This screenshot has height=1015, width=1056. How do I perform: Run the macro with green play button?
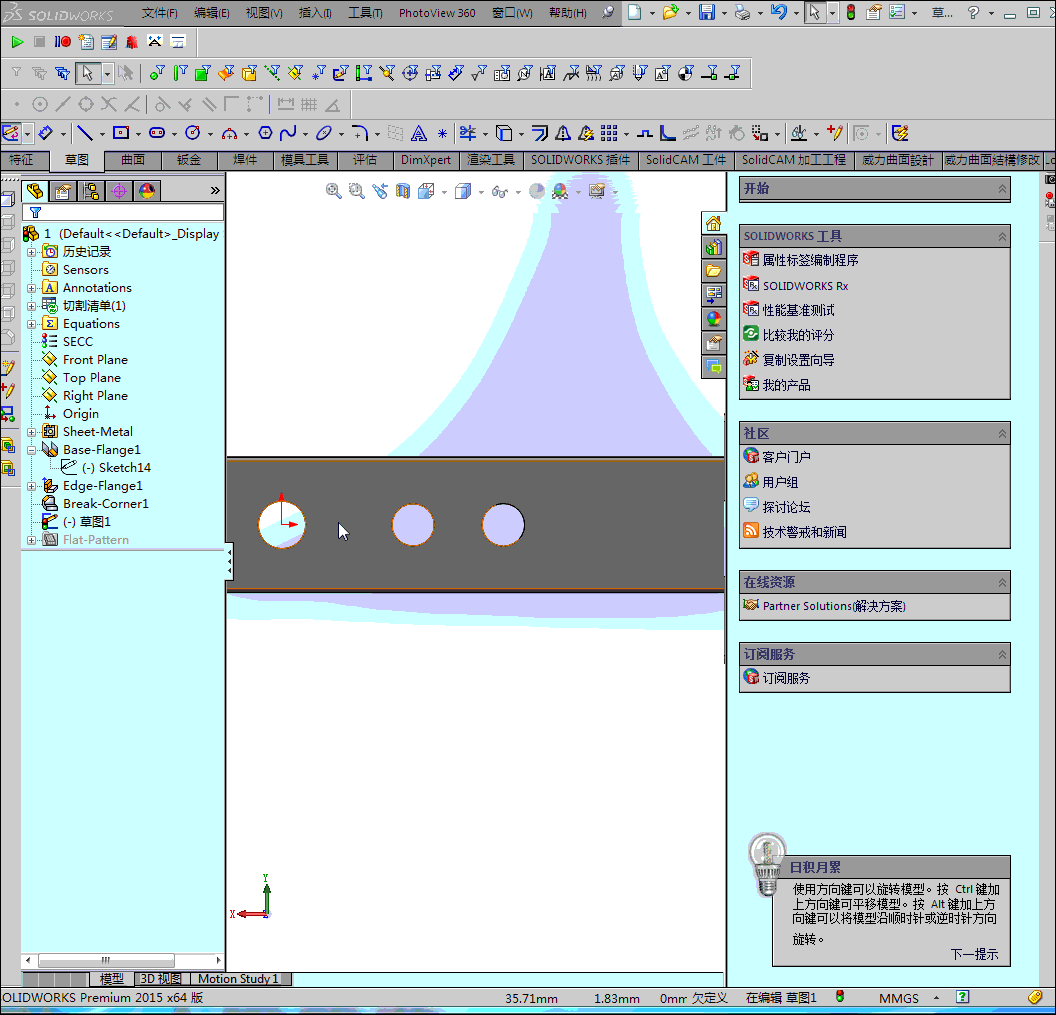(17, 42)
